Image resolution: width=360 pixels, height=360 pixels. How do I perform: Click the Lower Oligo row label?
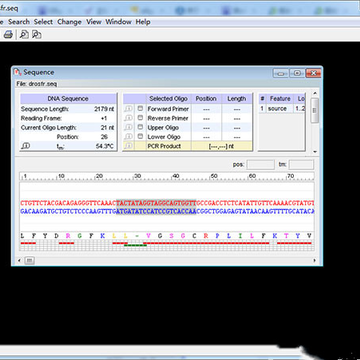[x=164, y=137]
